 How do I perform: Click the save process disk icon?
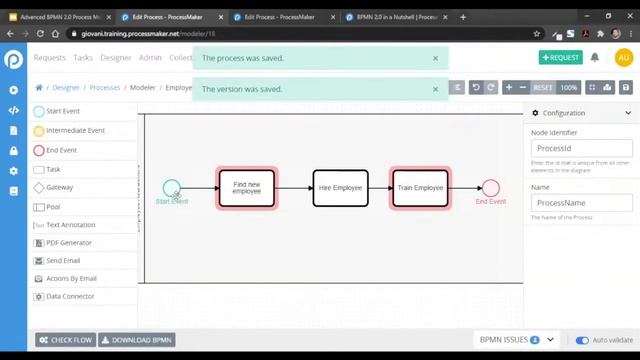(626, 87)
